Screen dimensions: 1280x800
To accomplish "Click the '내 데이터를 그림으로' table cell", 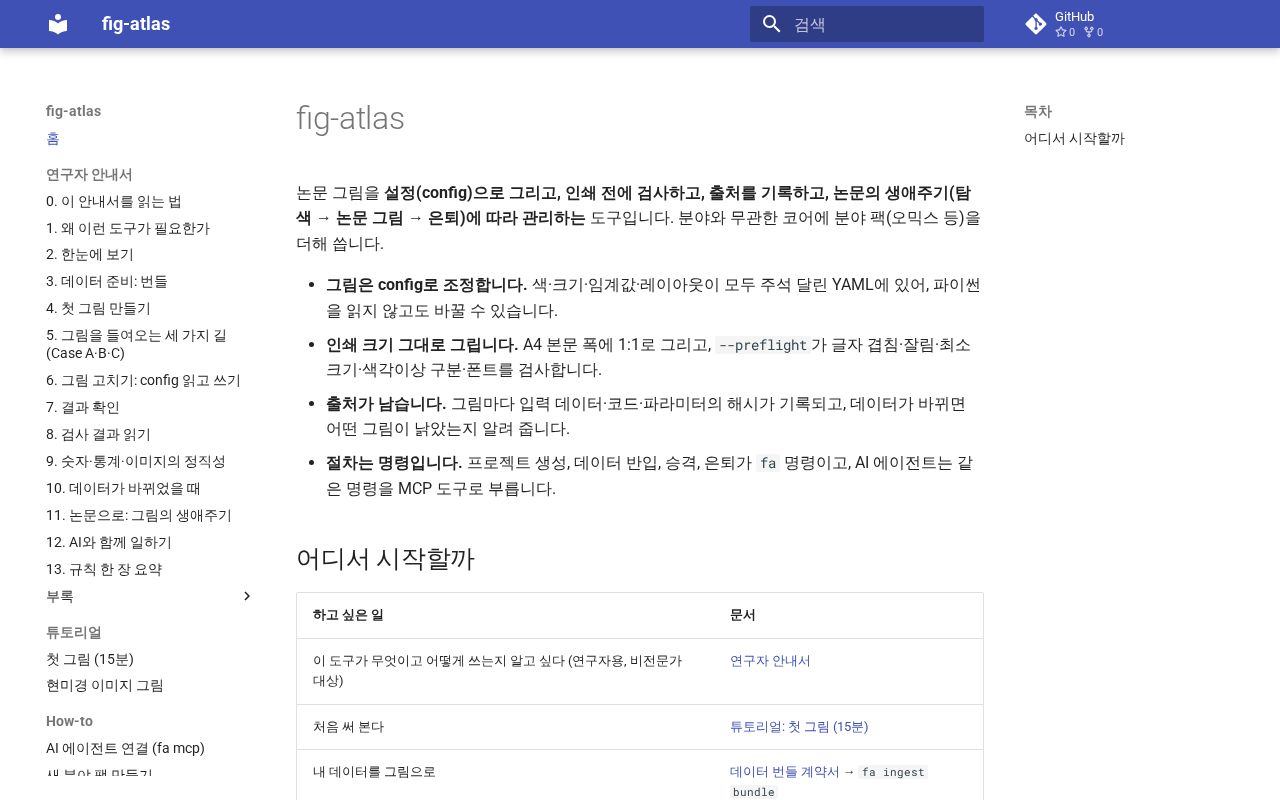I will [374, 772].
